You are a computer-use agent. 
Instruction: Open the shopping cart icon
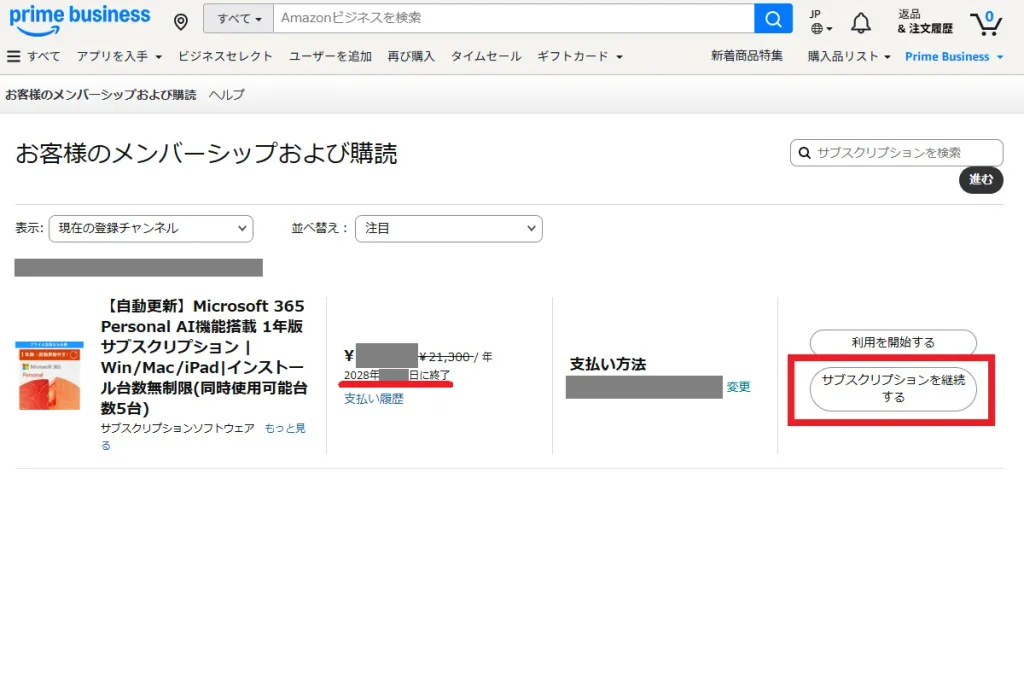[986, 23]
